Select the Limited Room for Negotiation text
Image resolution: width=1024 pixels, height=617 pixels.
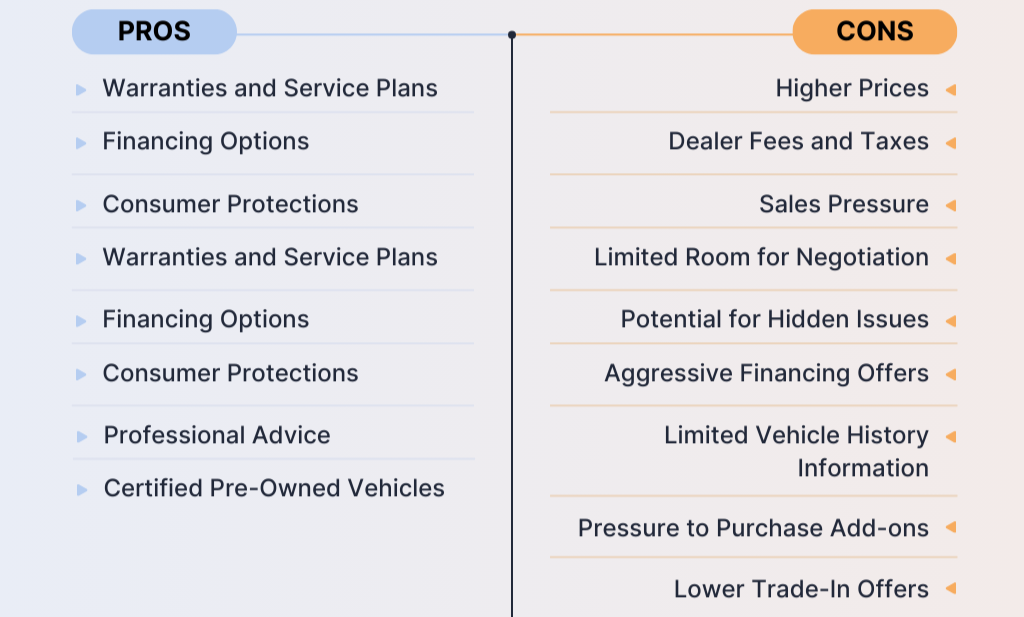coord(761,258)
